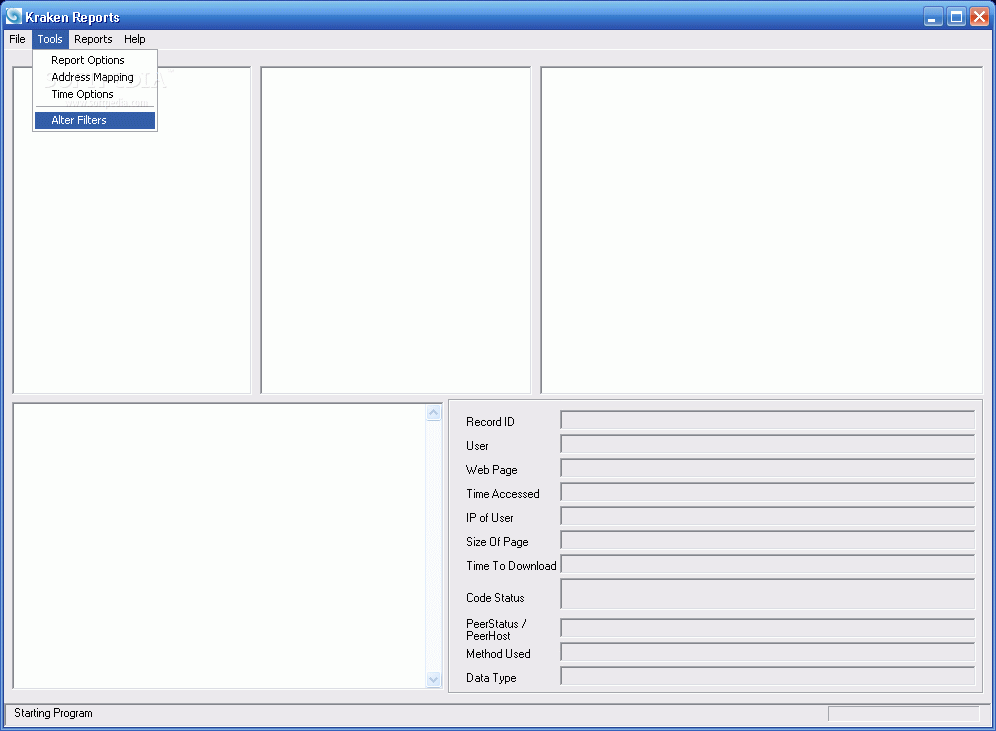Open the File menu

pyautogui.click(x=17, y=39)
